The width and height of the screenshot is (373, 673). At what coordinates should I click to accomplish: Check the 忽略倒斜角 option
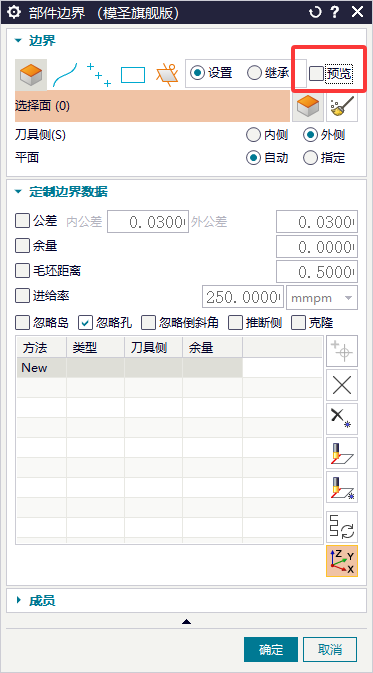(148, 323)
